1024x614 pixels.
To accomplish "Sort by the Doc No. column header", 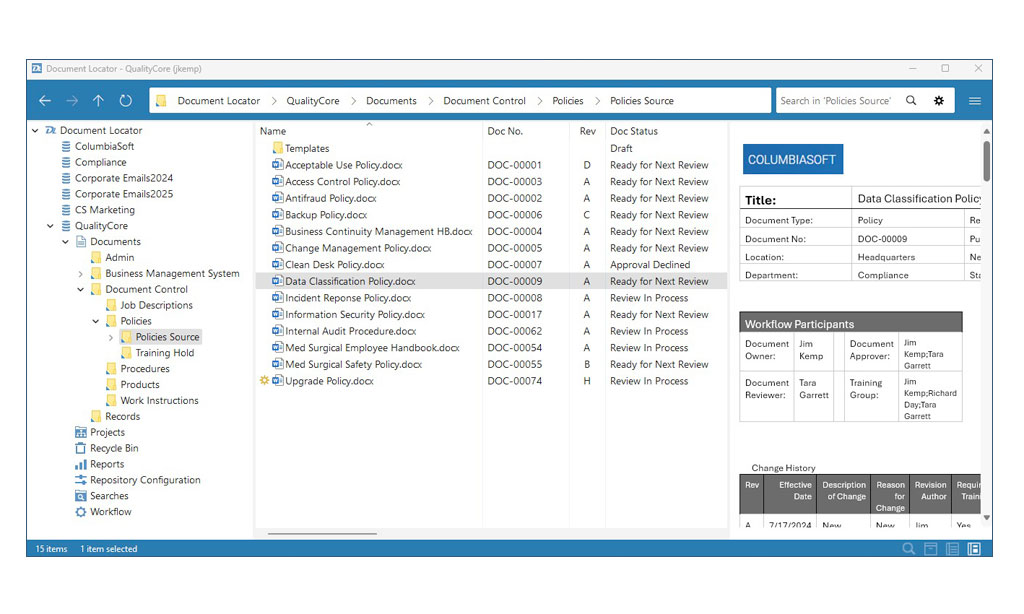I will [x=507, y=131].
